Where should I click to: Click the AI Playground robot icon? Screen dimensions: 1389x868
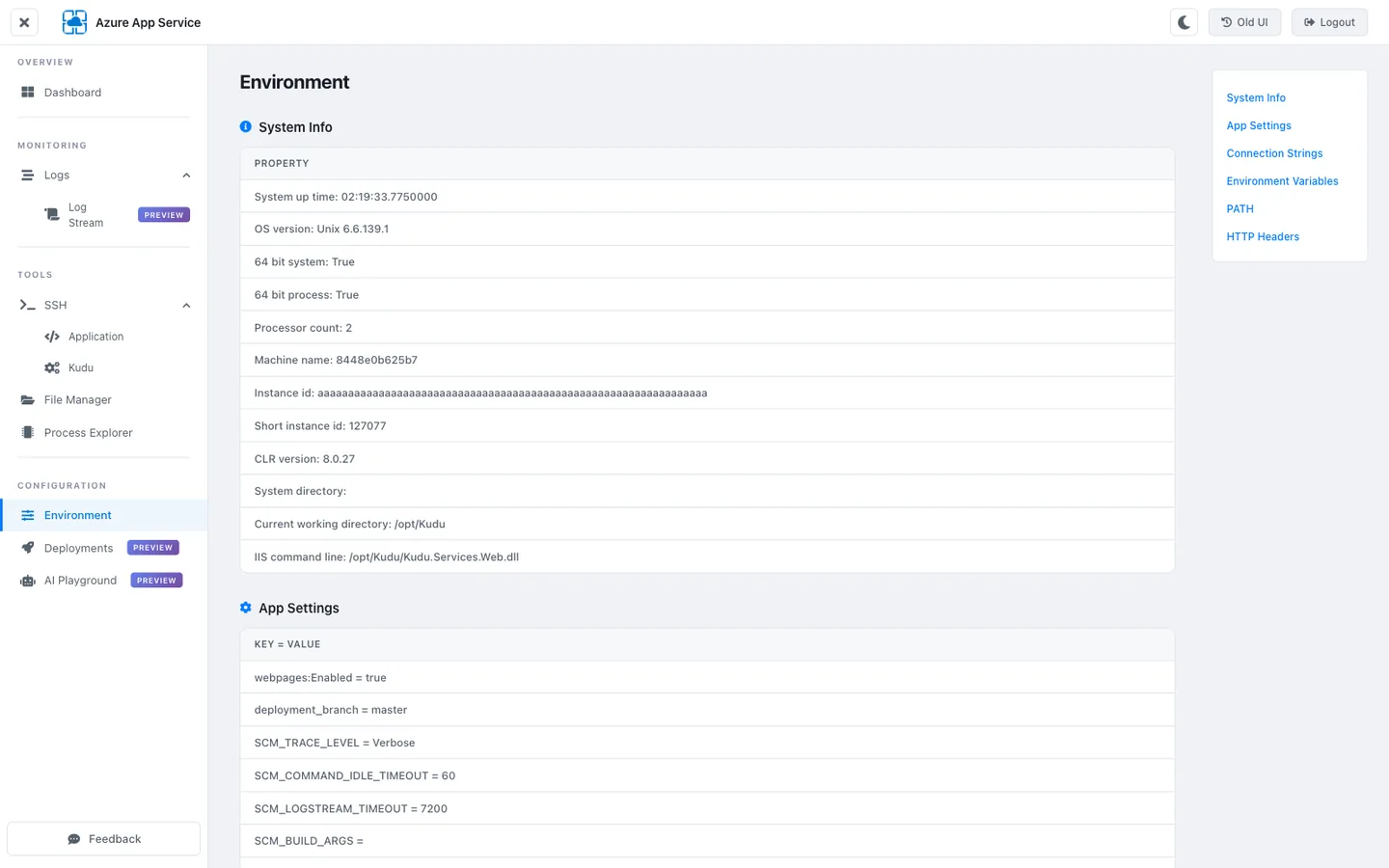28,581
